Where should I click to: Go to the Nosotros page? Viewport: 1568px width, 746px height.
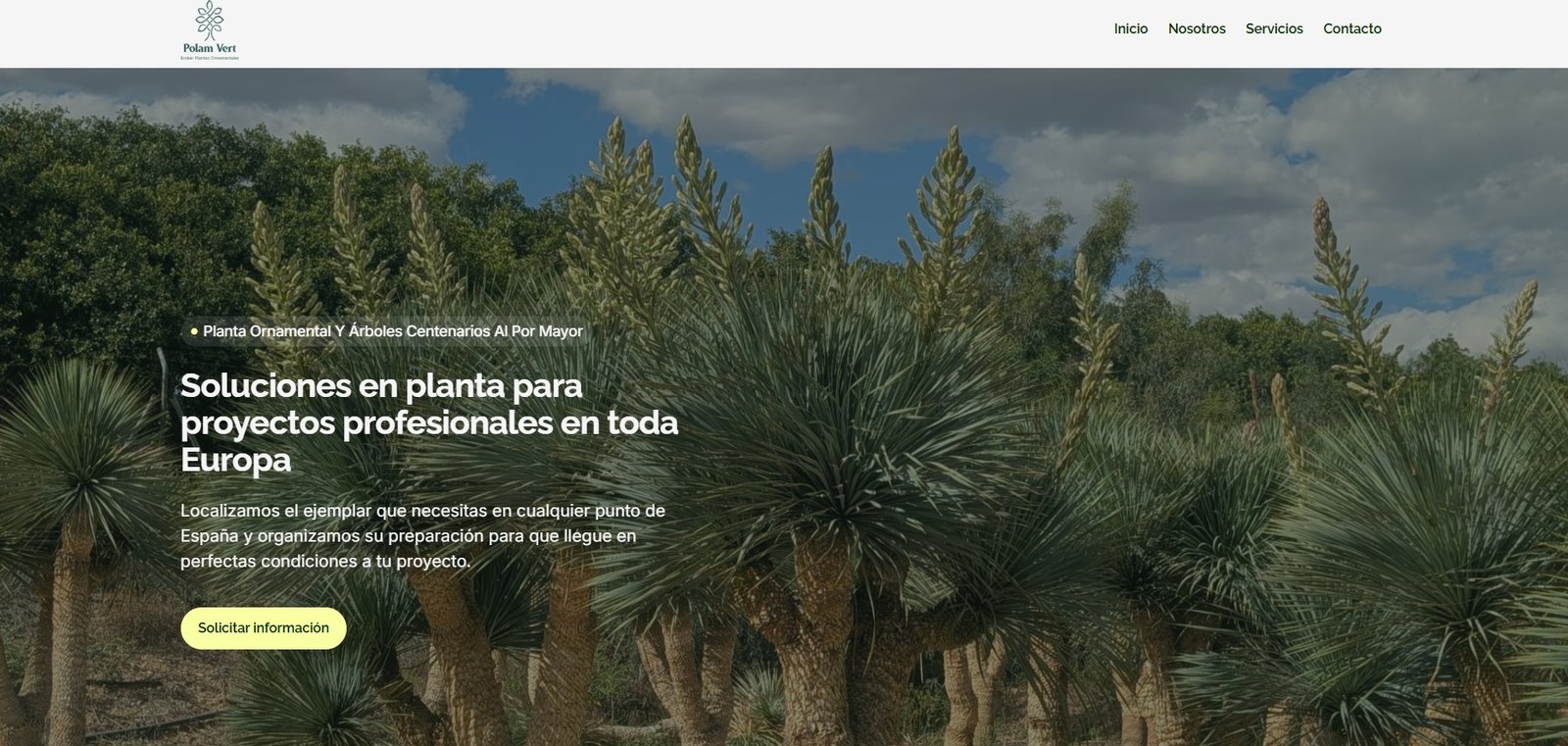pyautogui.click(x=1197, y=28)
